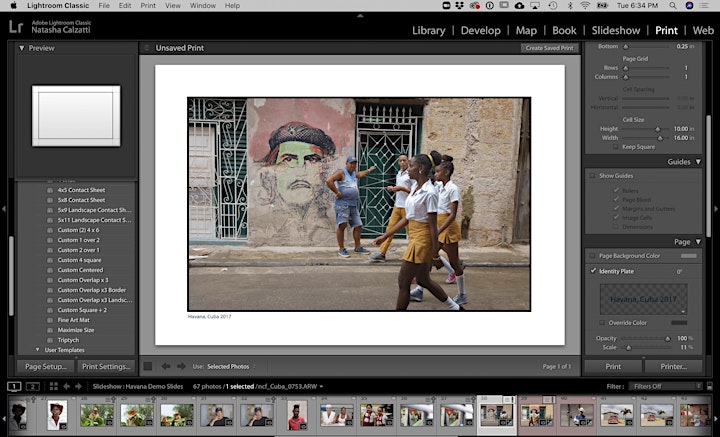
Task: Collapse User Templates folder
Action: [x=38, y=350]
